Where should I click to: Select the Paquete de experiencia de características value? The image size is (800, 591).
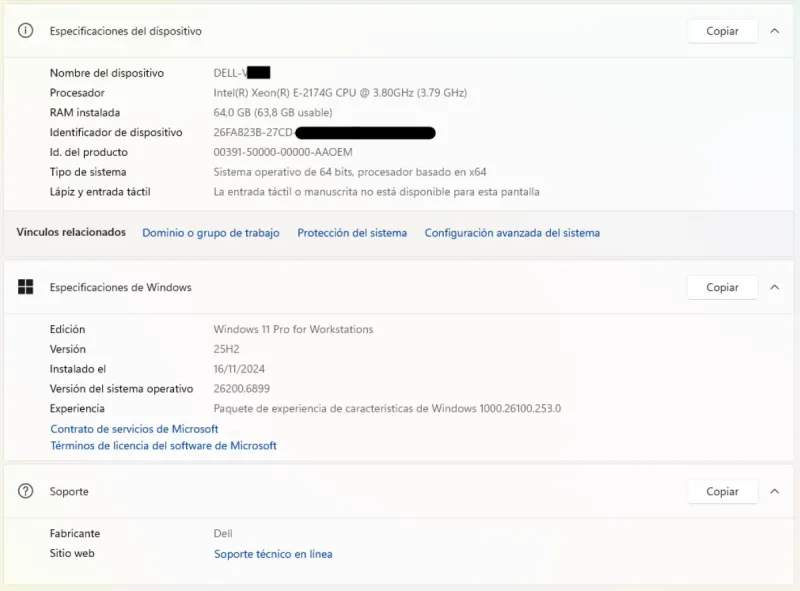(387, 408)
